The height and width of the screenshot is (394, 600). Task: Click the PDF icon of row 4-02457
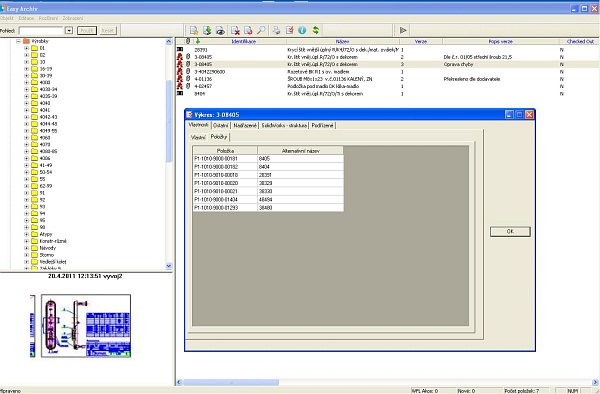[180, 86]
